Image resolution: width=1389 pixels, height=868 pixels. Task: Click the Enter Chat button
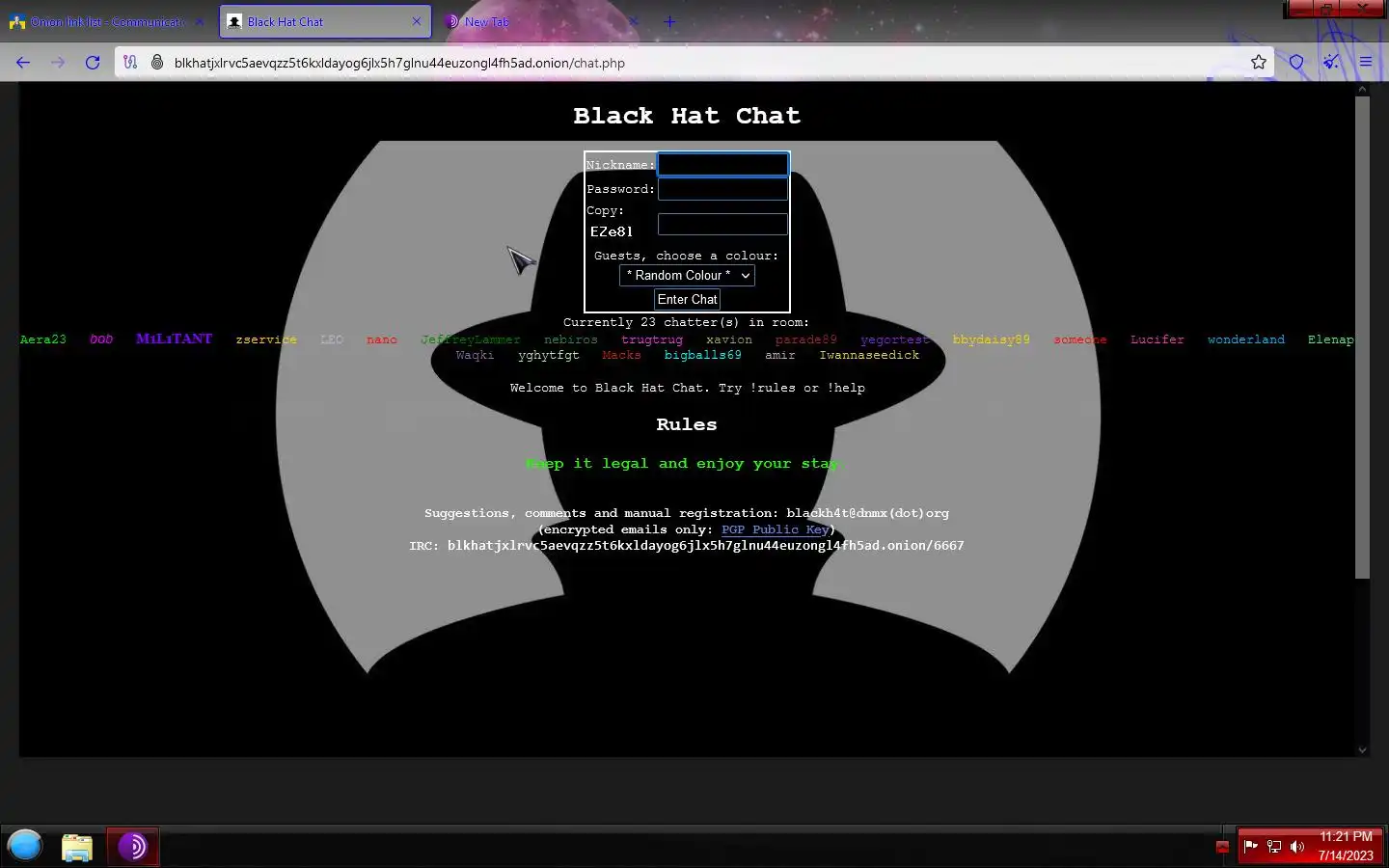click(x=687, y=299)
